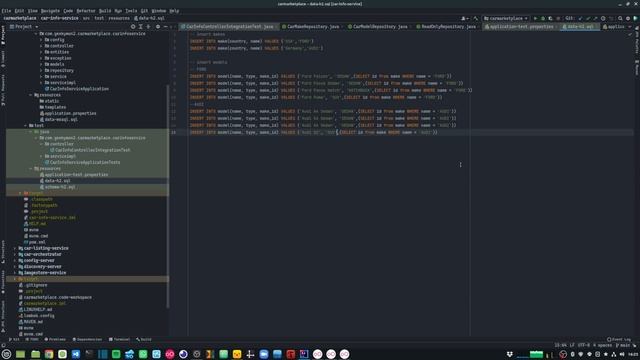This screenshot has height=360, width=640.
Task: Switch to application-test.properties tab
Action: coord(521,27)
